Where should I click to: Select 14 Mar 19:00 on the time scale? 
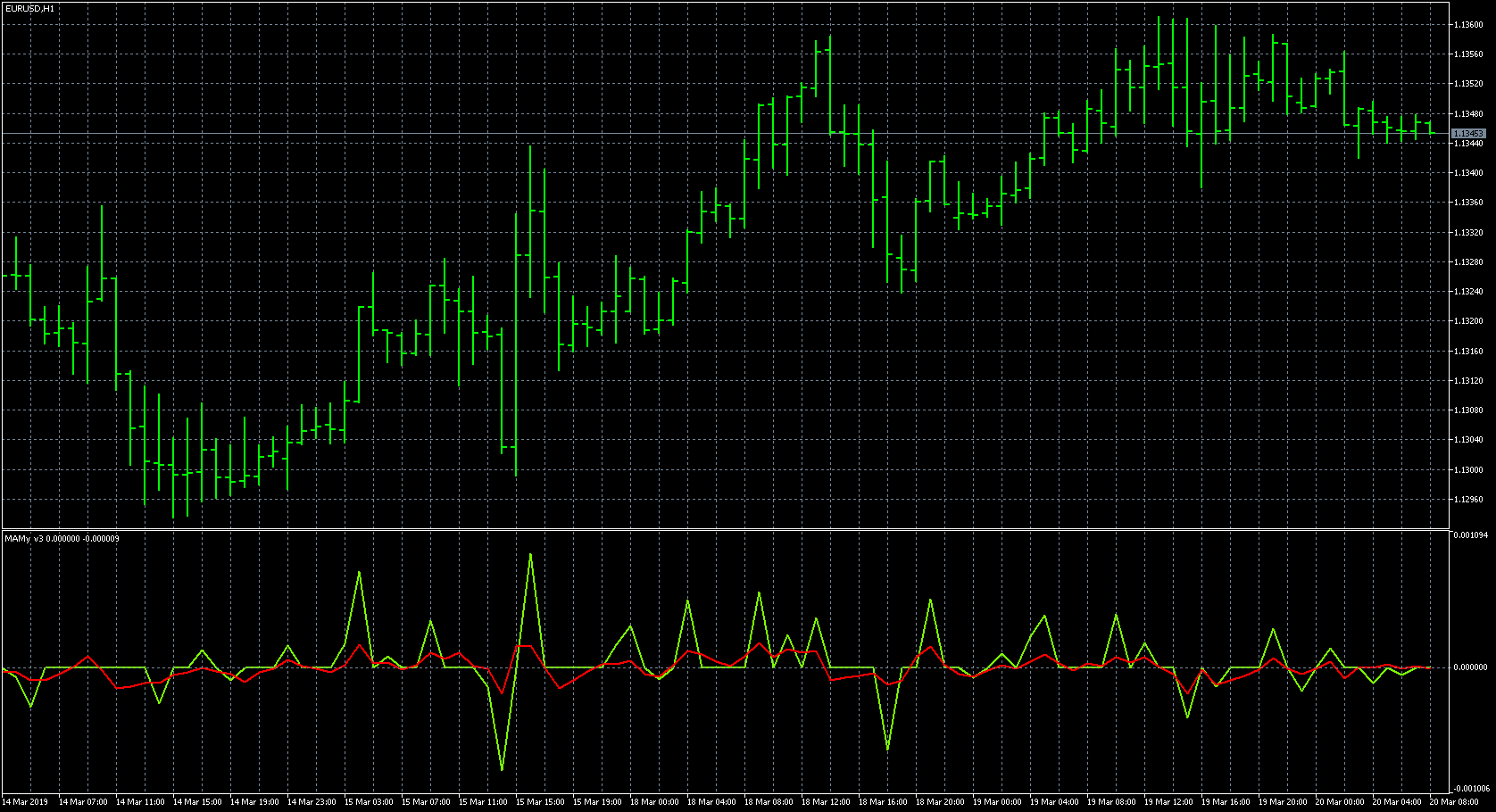[254, 802]
